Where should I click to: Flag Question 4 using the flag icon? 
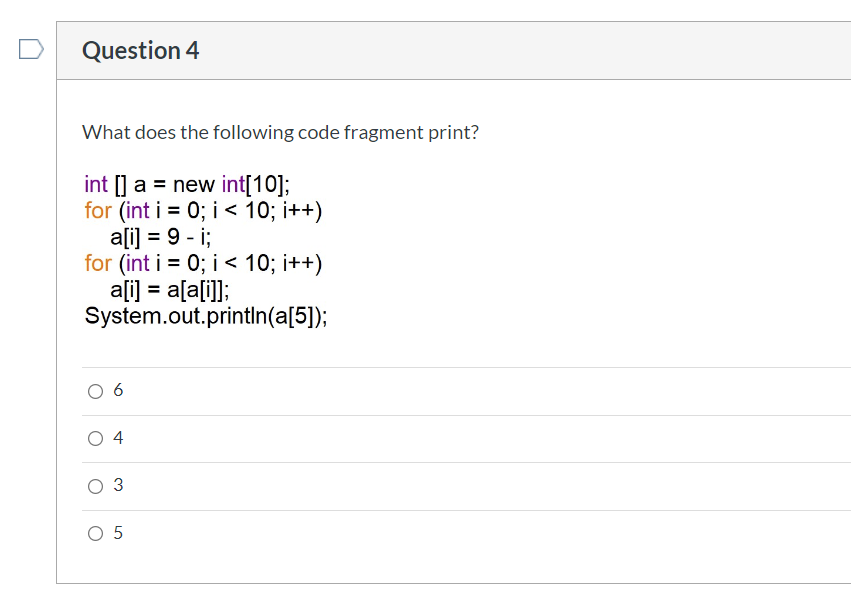point(31,49)
